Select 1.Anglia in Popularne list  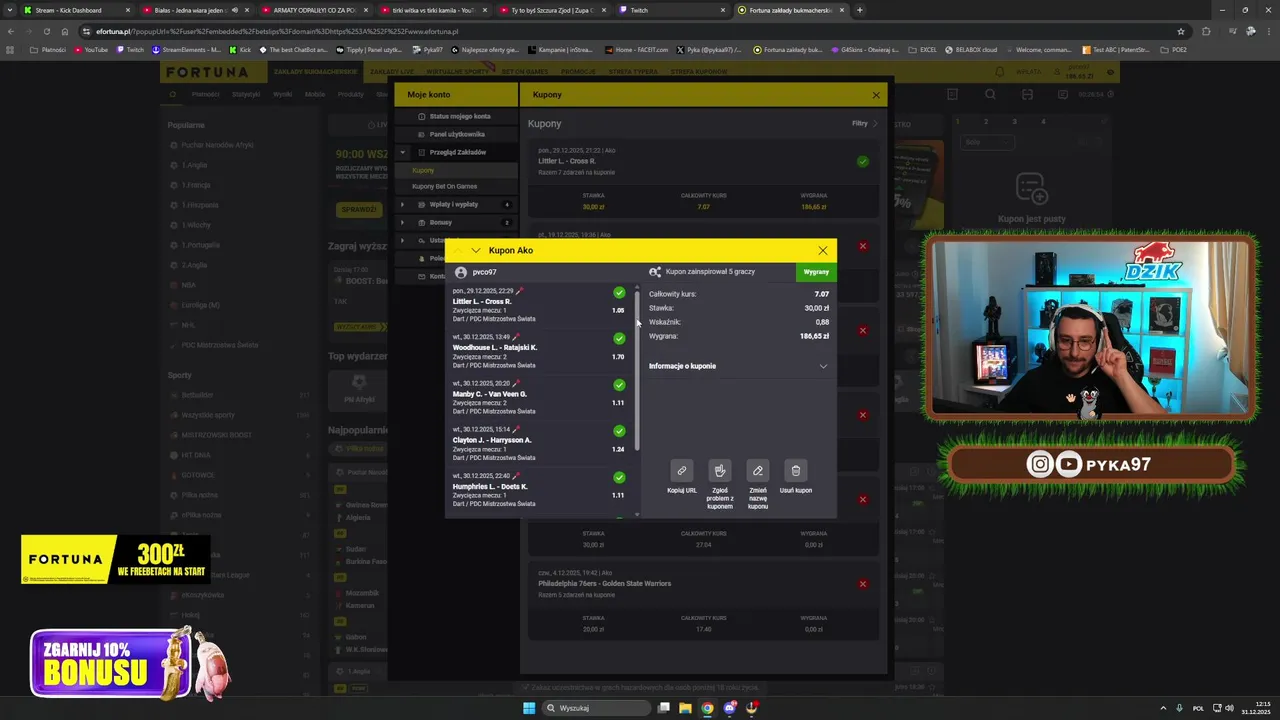tap(195, 165)
